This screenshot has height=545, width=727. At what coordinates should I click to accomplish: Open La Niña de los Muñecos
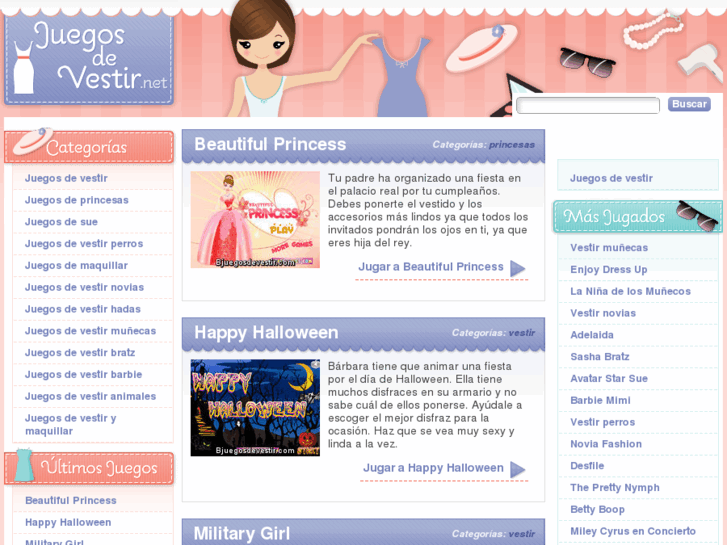[630, 291]
